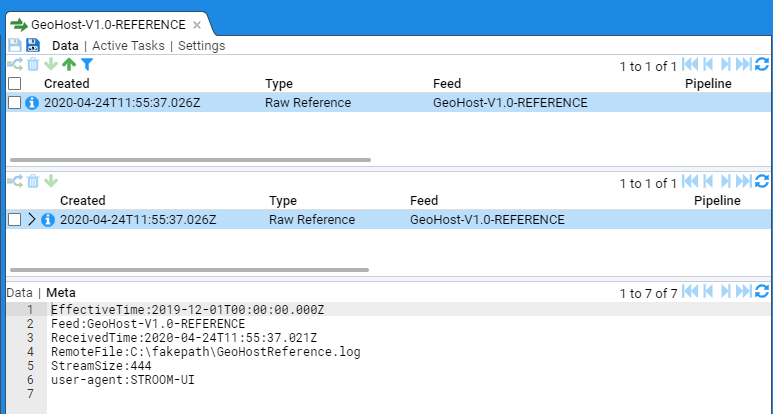Screen dimensions: 773x414
Task: Refresh the Meta data viewer pane
Action: point(761,292)
